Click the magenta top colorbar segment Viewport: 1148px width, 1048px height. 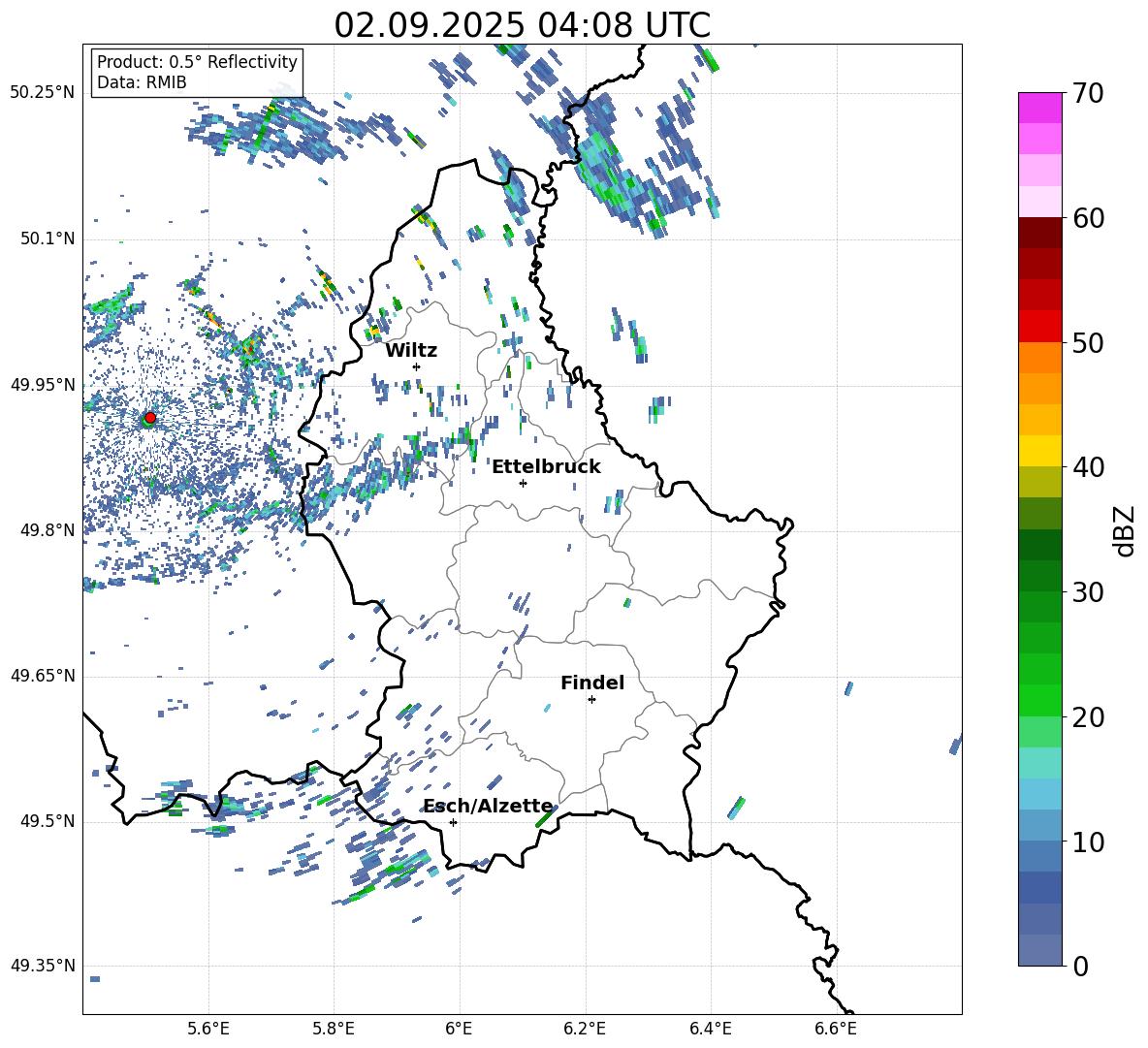click(x=1039, y=108)
